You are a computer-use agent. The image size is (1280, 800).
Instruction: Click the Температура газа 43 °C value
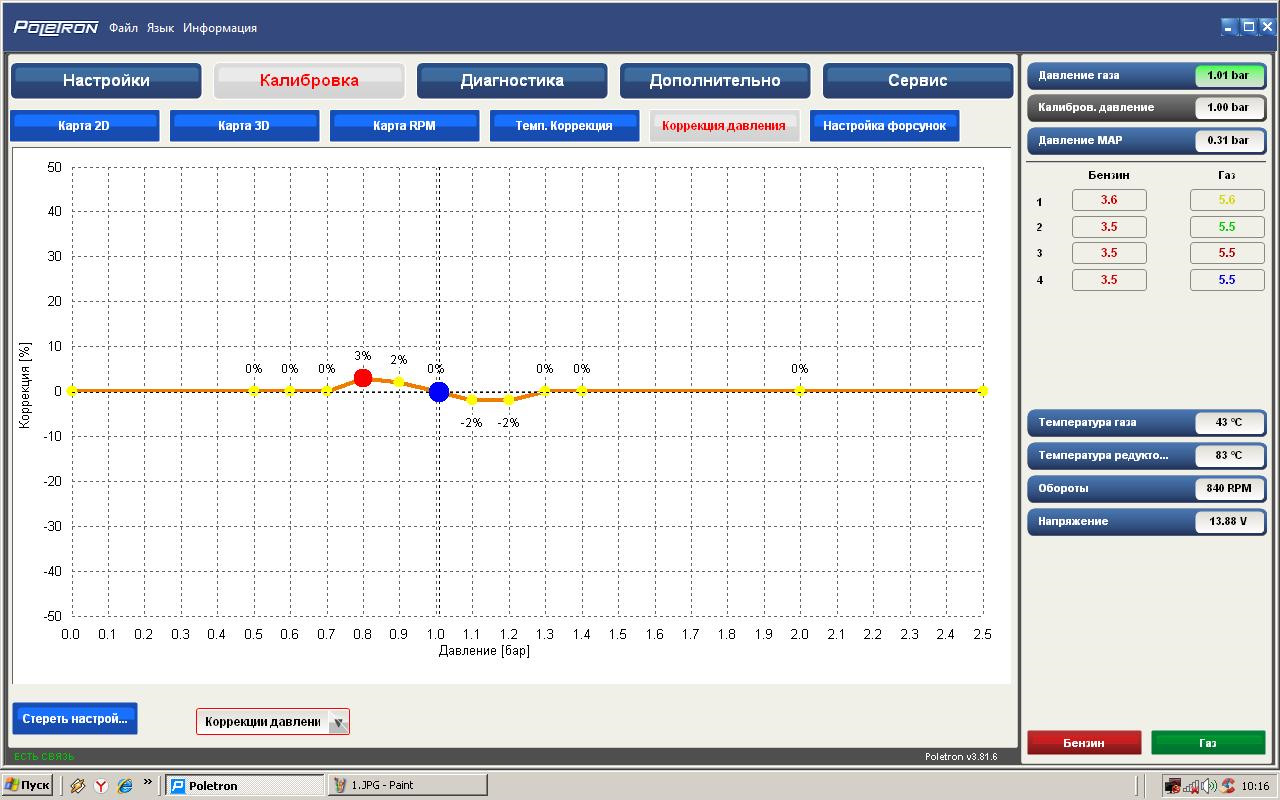[x=1229, y=422]
